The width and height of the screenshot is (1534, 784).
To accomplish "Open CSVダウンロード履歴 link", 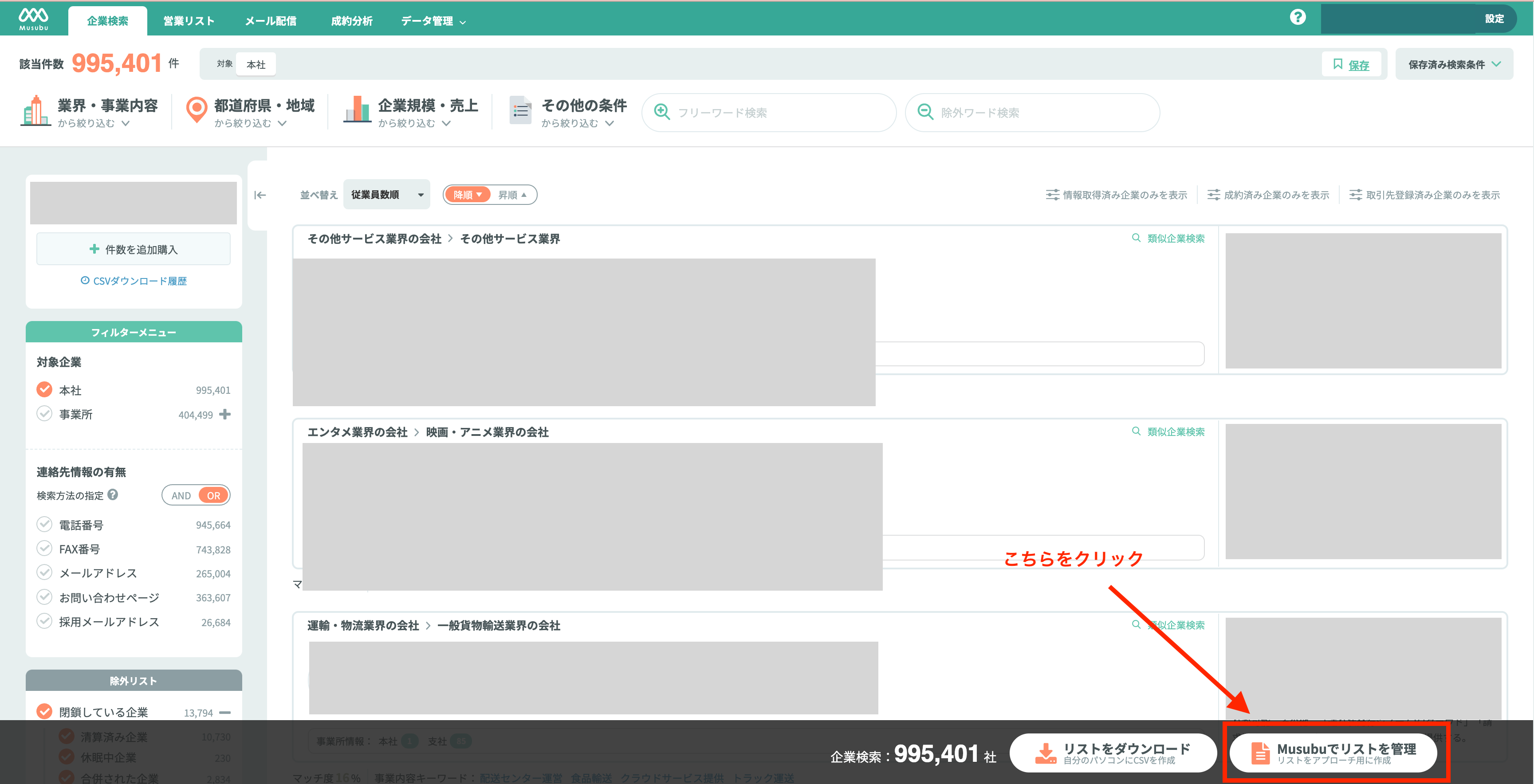I will point(139,281).
